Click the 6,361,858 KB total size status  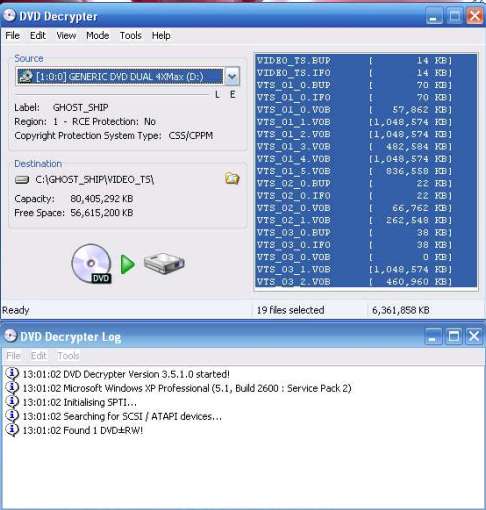400,310
